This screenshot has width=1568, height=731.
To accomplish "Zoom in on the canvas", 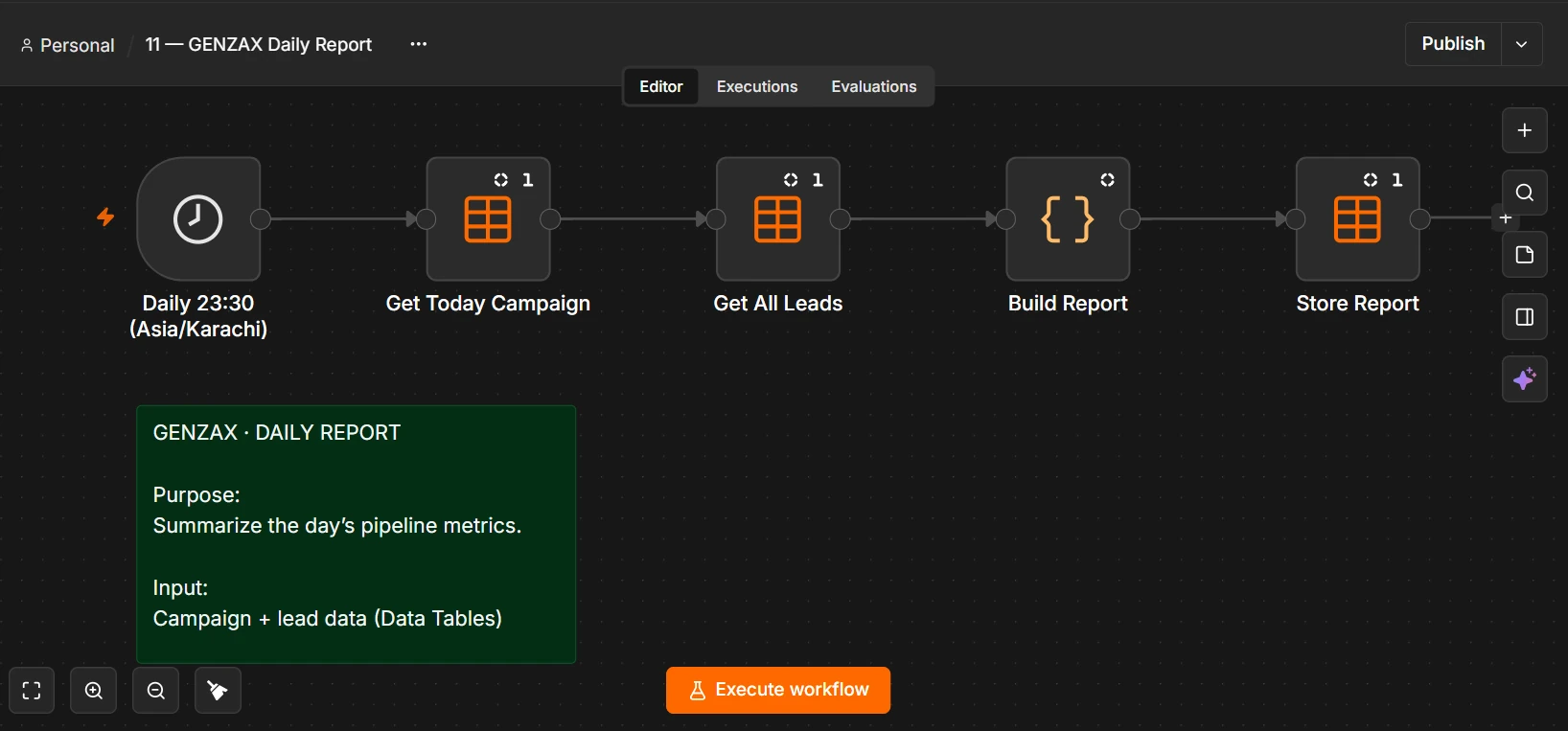I will 94,691.
